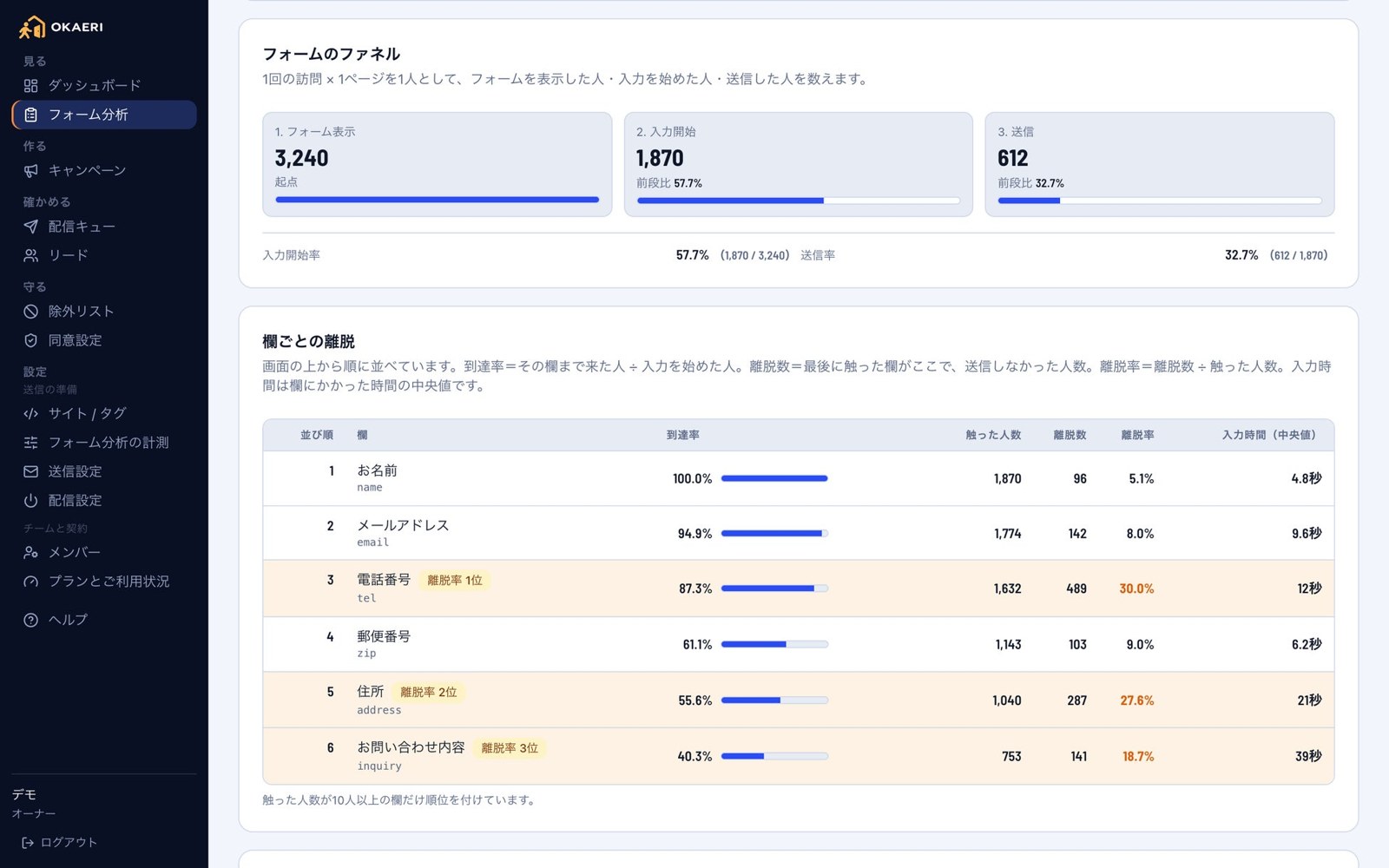The width and height of the screenshot is (1389, 868).
Task: Click the ダッシュボード grid icon
Action: 30,86
